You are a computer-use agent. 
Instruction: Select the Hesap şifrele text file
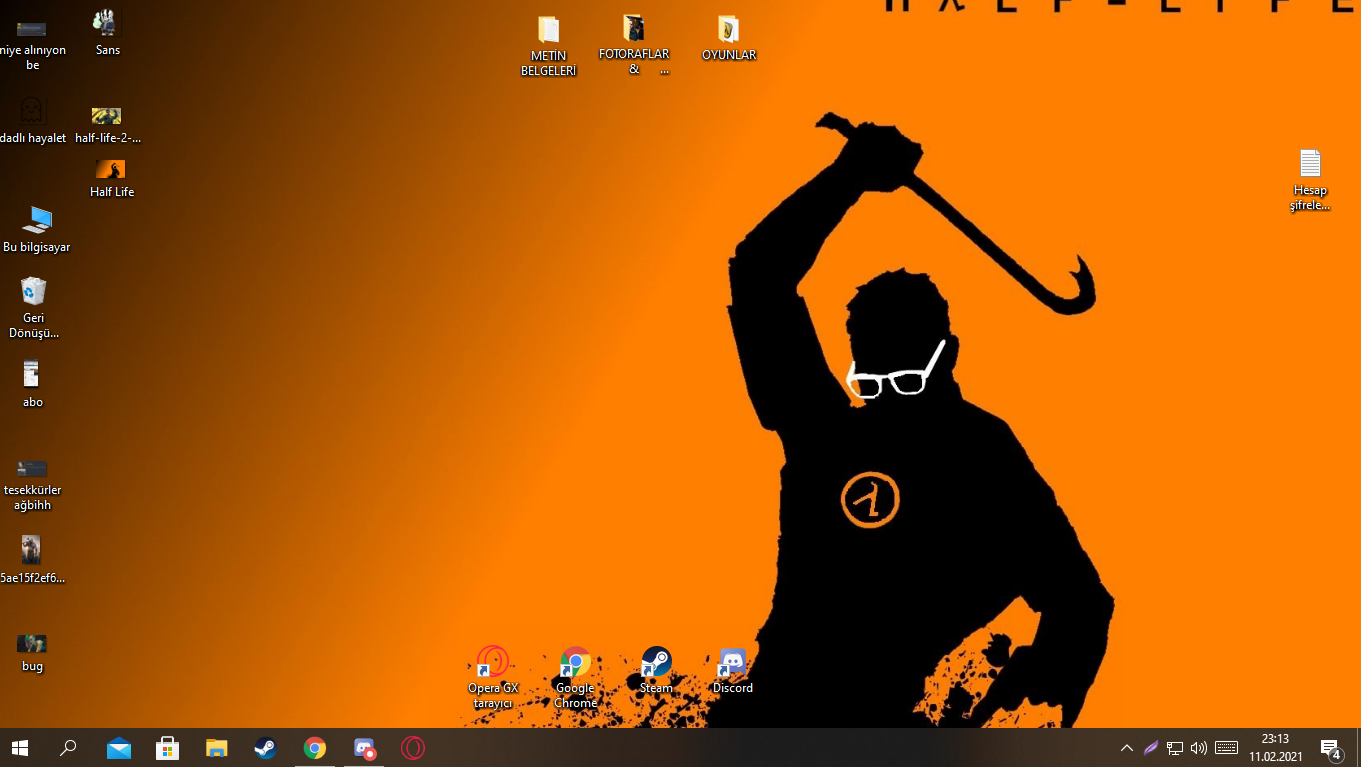point(1310,180)
